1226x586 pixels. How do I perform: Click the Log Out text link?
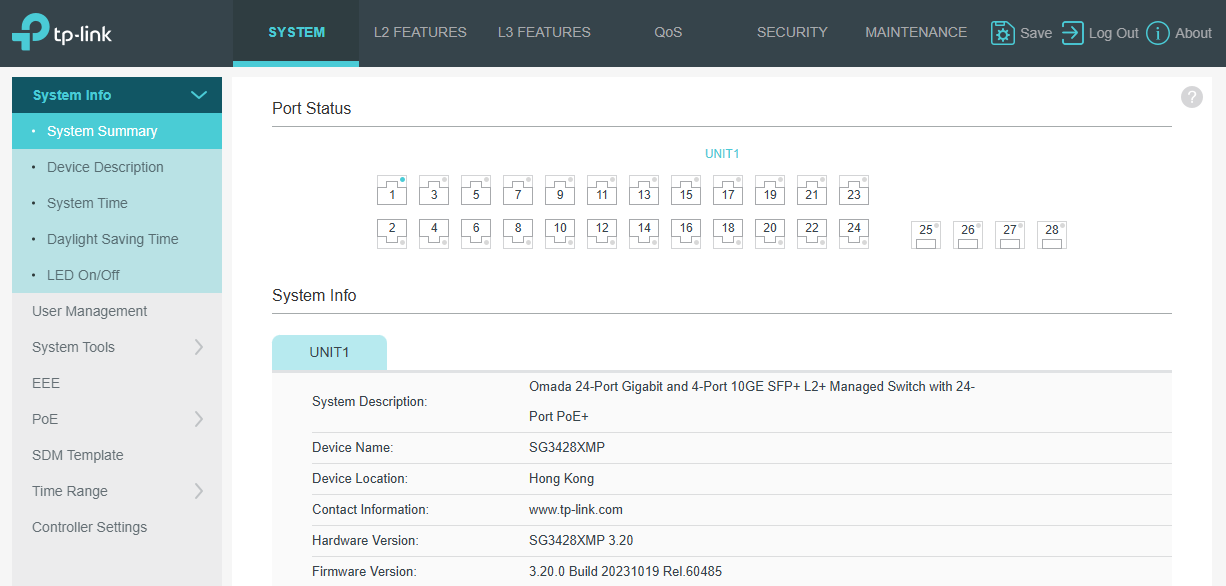[x=1114, y=33]
